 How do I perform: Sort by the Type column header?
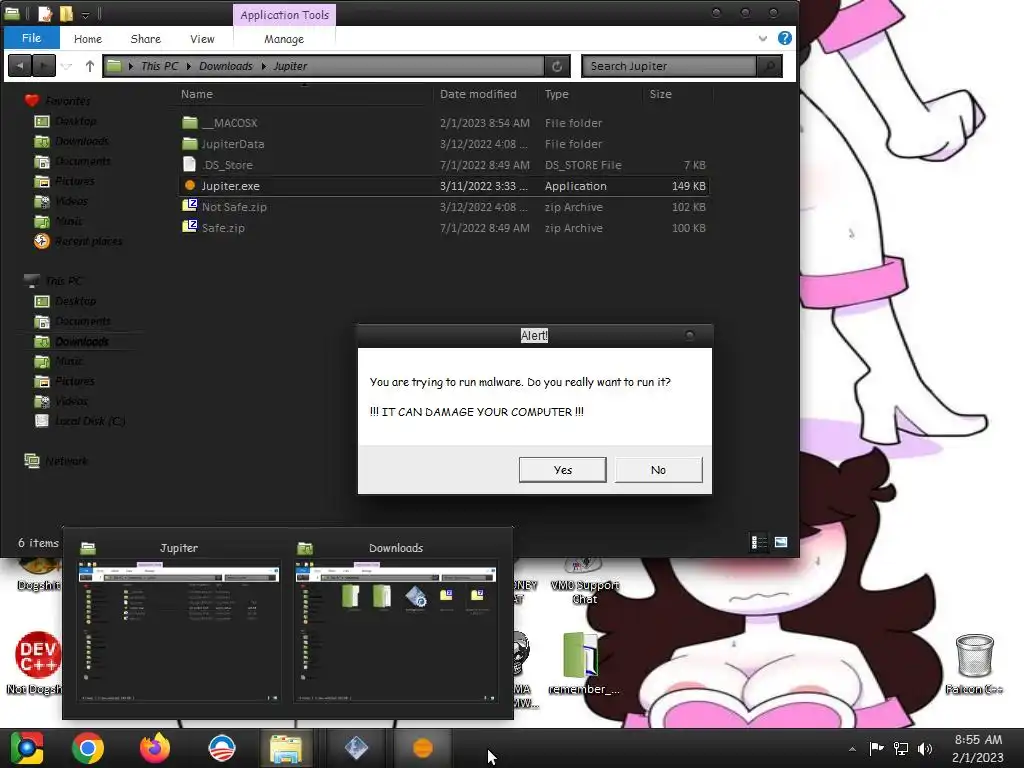[556, 94]
